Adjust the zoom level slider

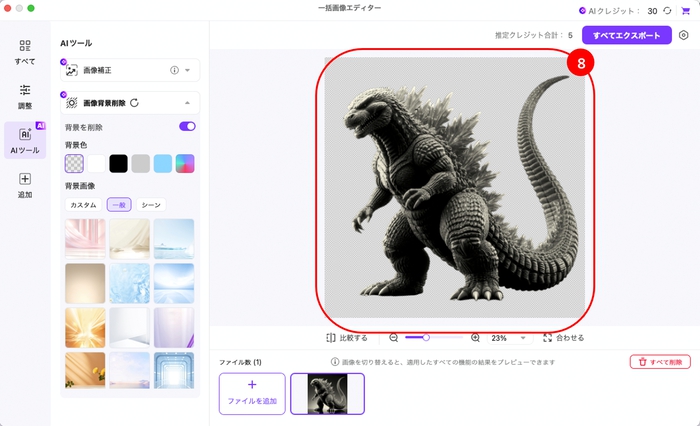(x=433, y=338)
